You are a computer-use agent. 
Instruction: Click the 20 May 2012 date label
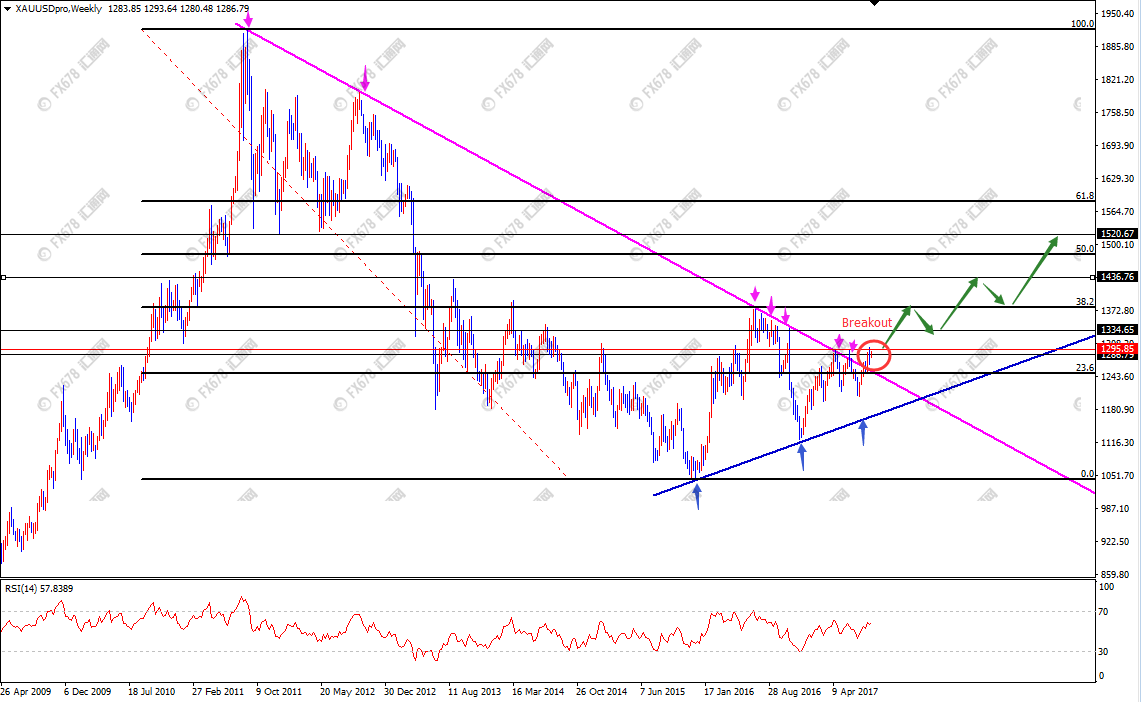coord(347,692)
